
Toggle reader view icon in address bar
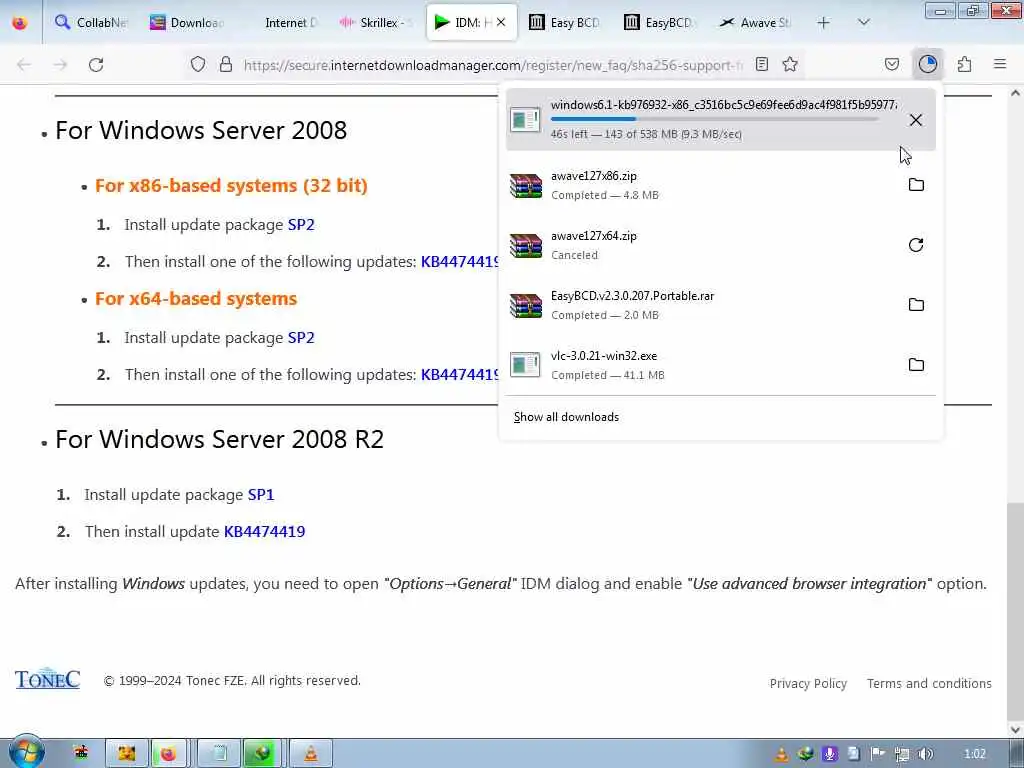click(x=761, y=64)
